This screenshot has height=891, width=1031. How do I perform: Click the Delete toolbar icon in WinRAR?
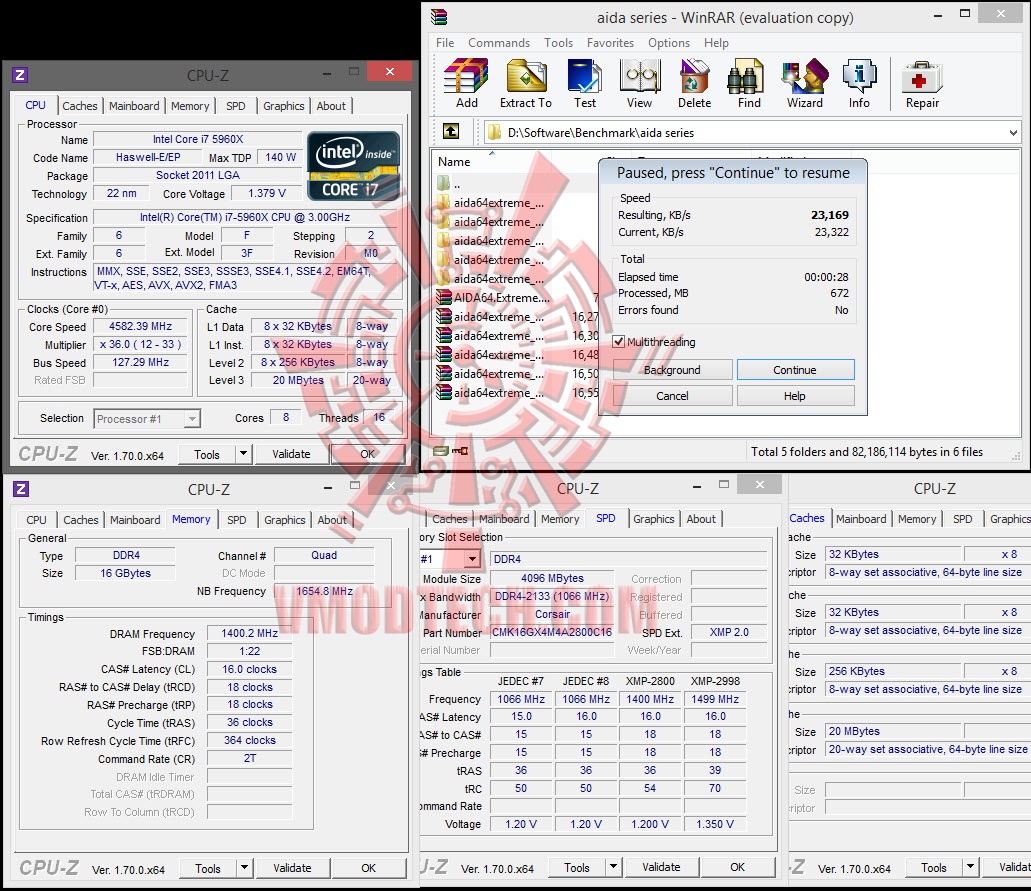coord(694,75)
